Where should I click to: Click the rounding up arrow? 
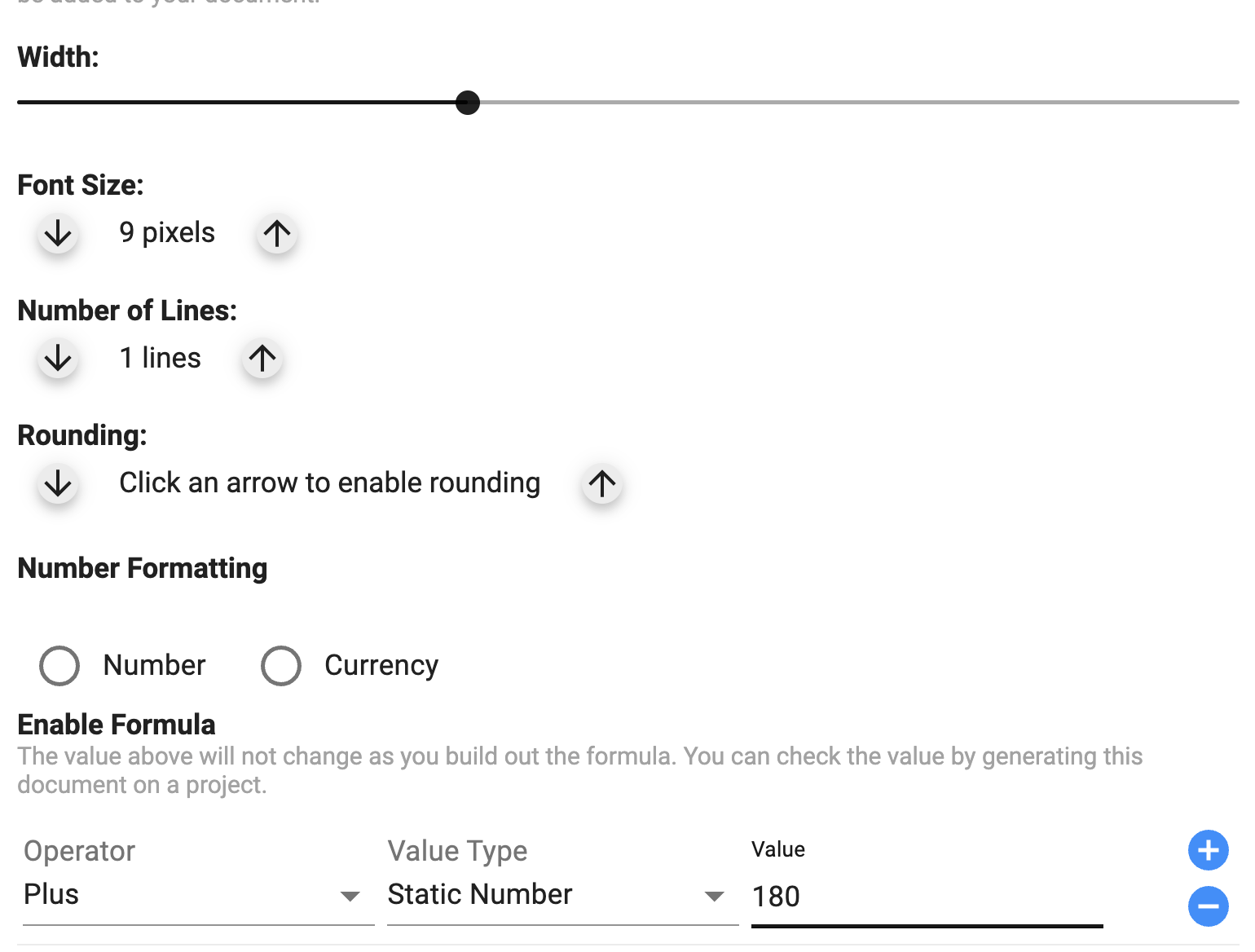602,484
